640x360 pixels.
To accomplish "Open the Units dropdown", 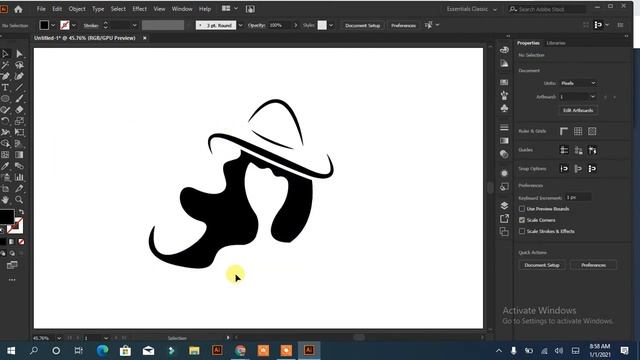I will pyautogui.click(x=578, y=83).
